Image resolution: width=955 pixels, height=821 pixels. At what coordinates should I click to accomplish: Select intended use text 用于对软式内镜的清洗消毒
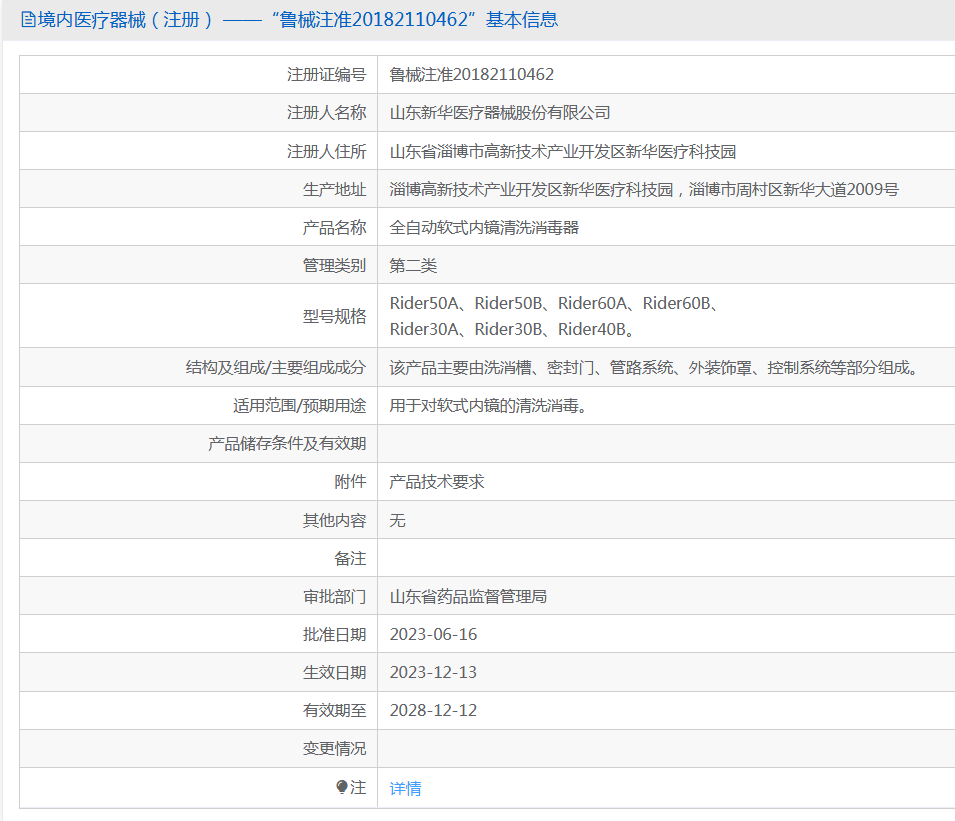488,405
